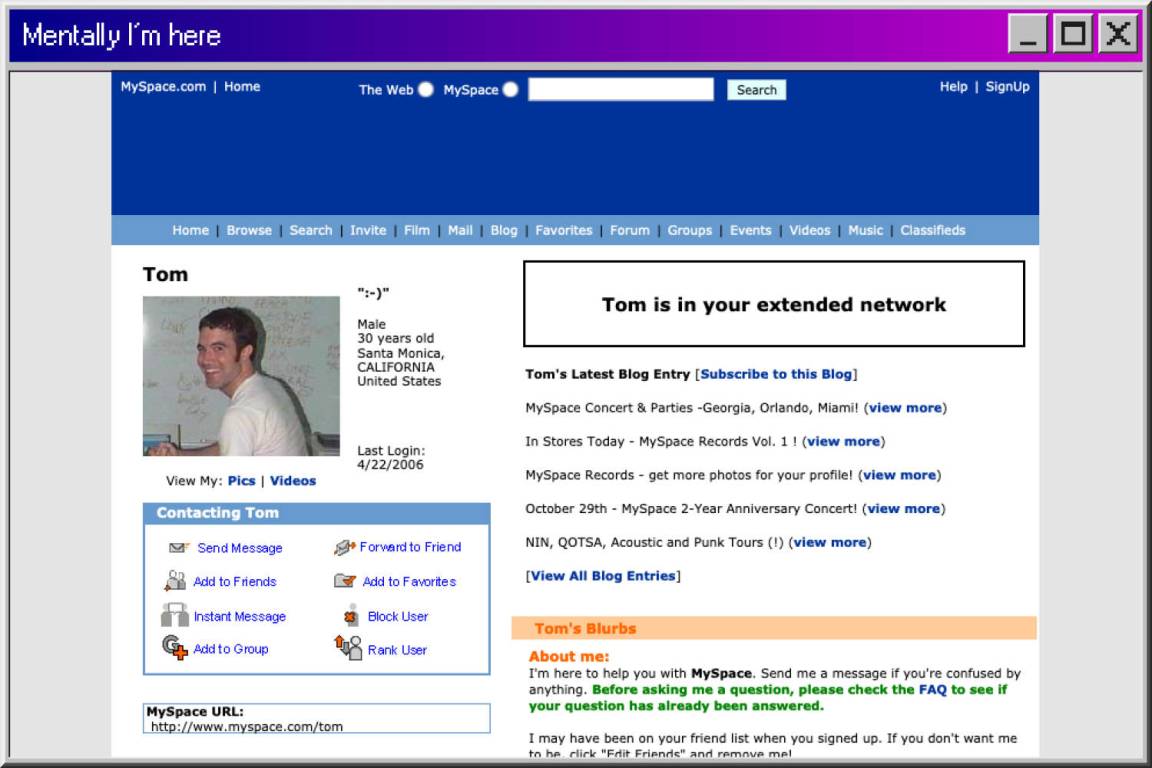1152x768 pixels.
Task: Click Send Message link text
Action: [x=240, y=548]
